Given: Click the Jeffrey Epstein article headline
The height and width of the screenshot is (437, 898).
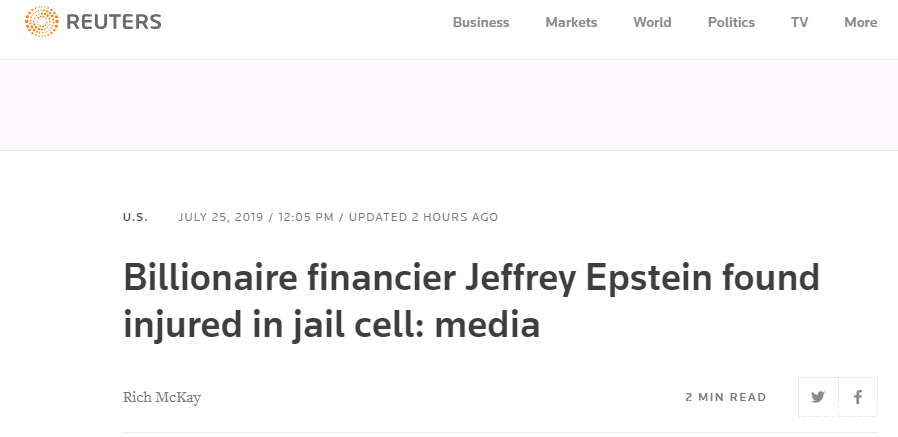Looking at the screenshot, I should [470, 278].
